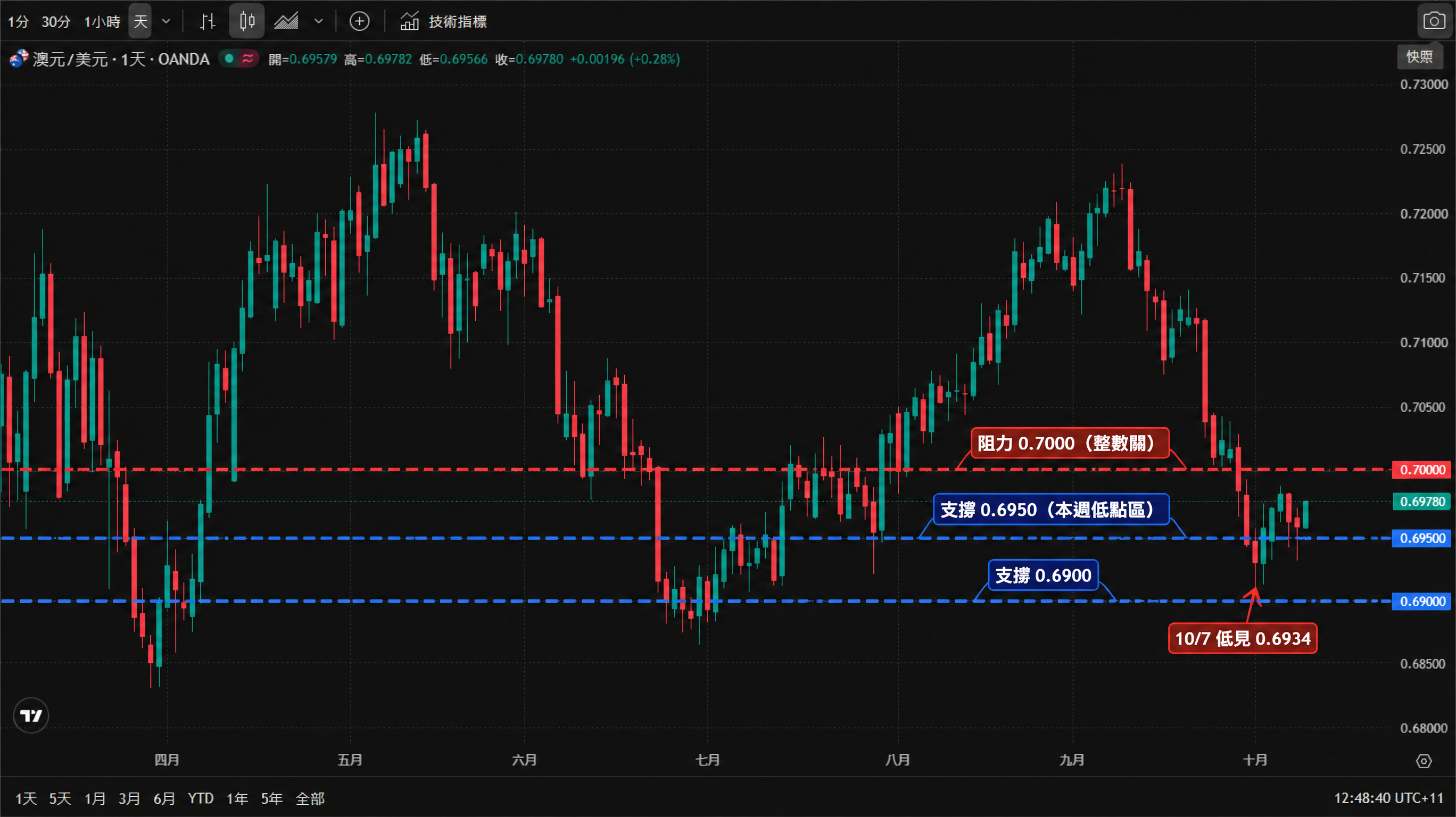Click the green 0.69780 current price label

click(1421, 501)
